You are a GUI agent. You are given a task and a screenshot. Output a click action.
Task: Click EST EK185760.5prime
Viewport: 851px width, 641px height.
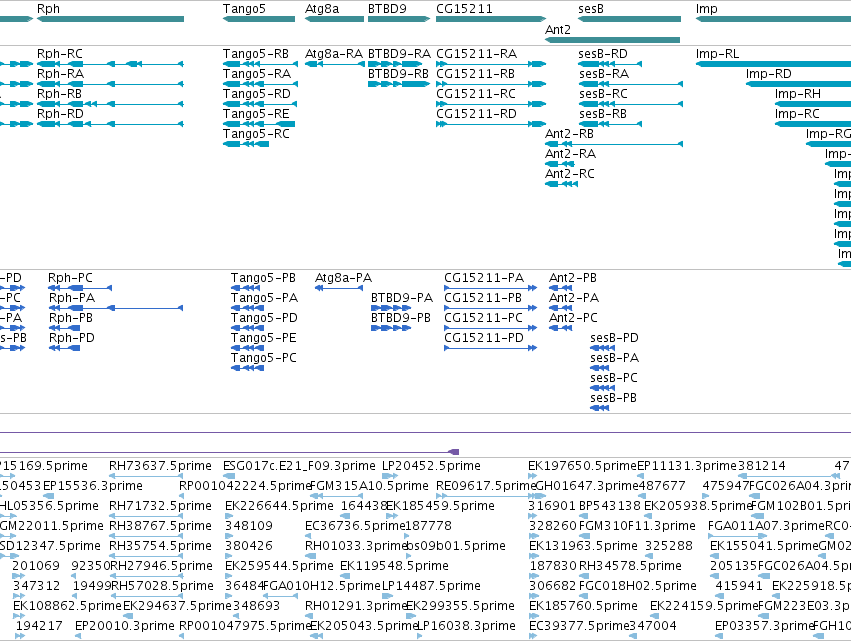click(533, 616)
